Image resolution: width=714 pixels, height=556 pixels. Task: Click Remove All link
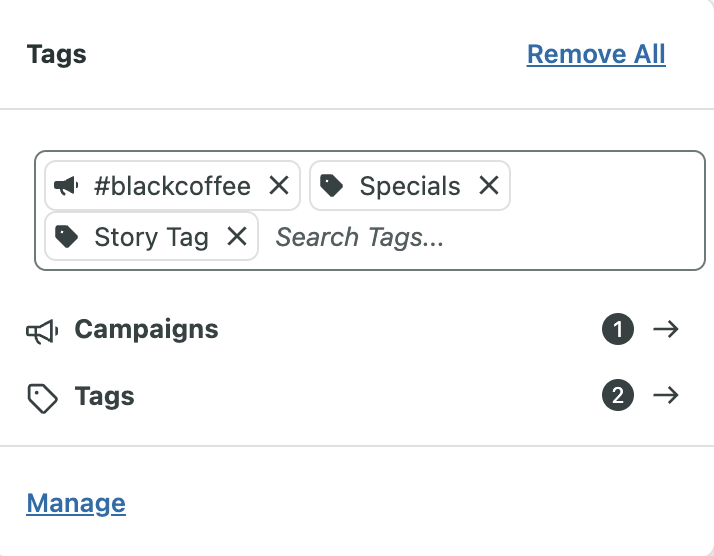click(x=596, y=54)
